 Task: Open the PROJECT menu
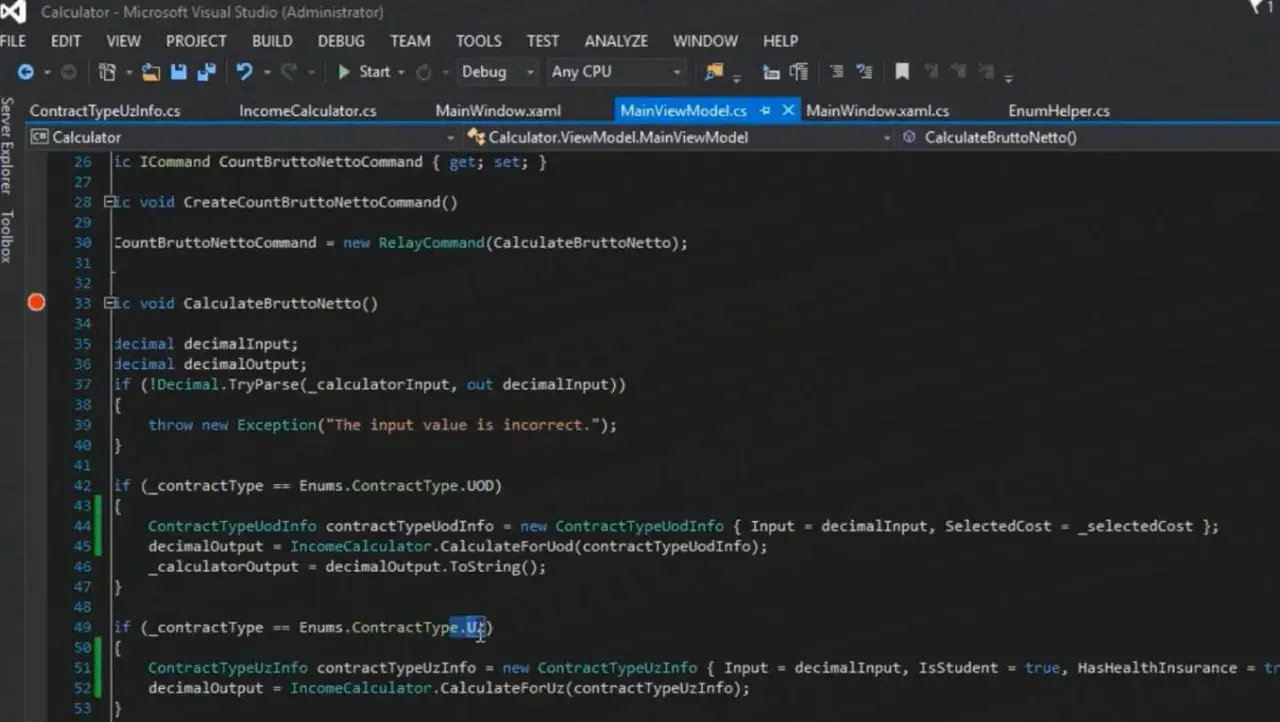[x=196, y=41]
